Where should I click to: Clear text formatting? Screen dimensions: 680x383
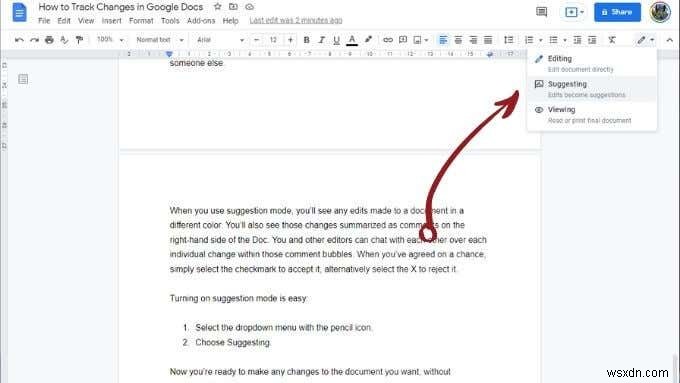(x=611, y=40)
